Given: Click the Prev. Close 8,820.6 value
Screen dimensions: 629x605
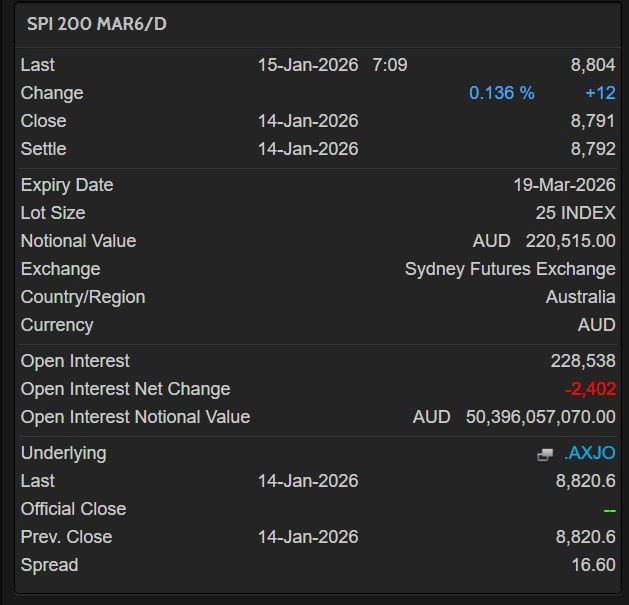Looking at the screenshot, I should (586, 537).
